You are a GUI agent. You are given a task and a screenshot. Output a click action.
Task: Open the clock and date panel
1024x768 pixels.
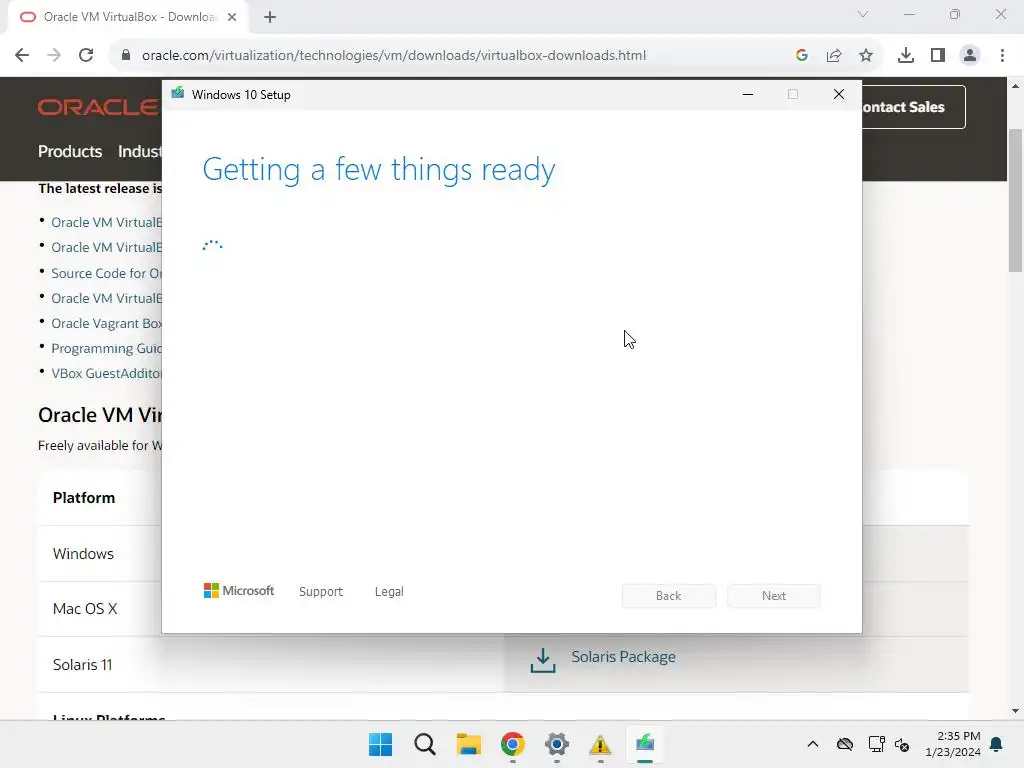[x=953, y=744]
